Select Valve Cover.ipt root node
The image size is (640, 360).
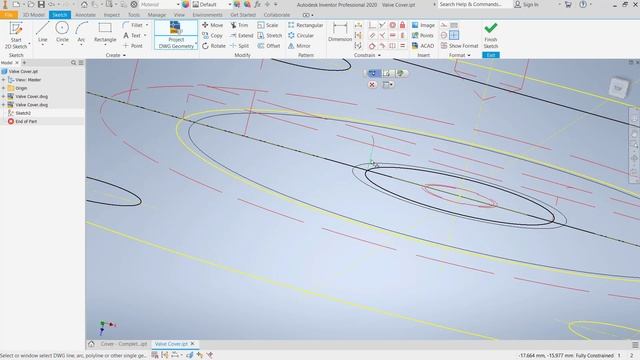pyautogui.click(x=23, y=71)
